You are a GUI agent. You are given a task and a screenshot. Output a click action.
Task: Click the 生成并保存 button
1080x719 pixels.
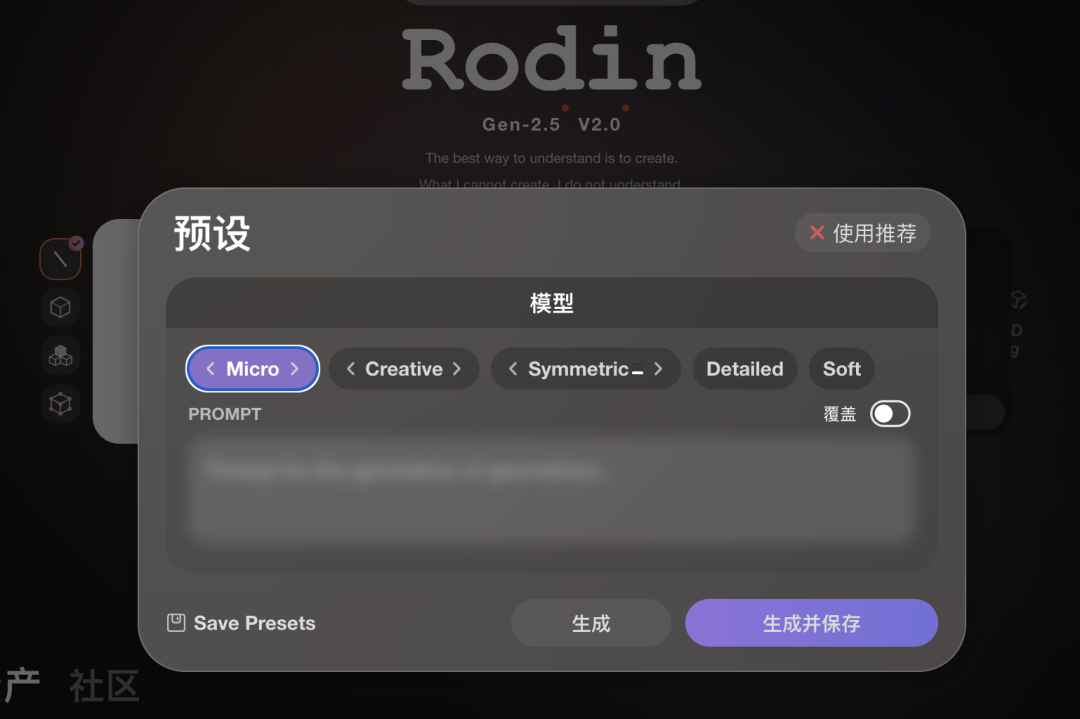(811, 623)
